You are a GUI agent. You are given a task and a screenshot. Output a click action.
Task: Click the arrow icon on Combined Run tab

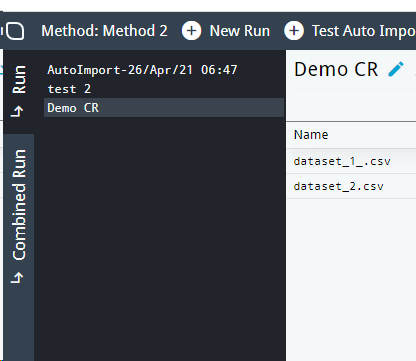(x=17, y=277)
